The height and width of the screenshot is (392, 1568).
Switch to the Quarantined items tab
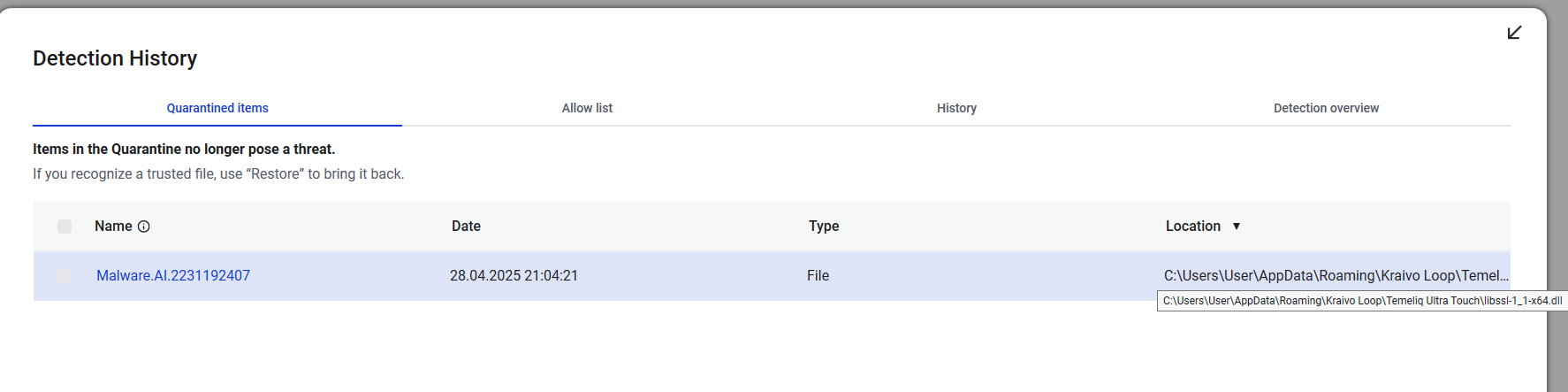(x=217, y=108)
